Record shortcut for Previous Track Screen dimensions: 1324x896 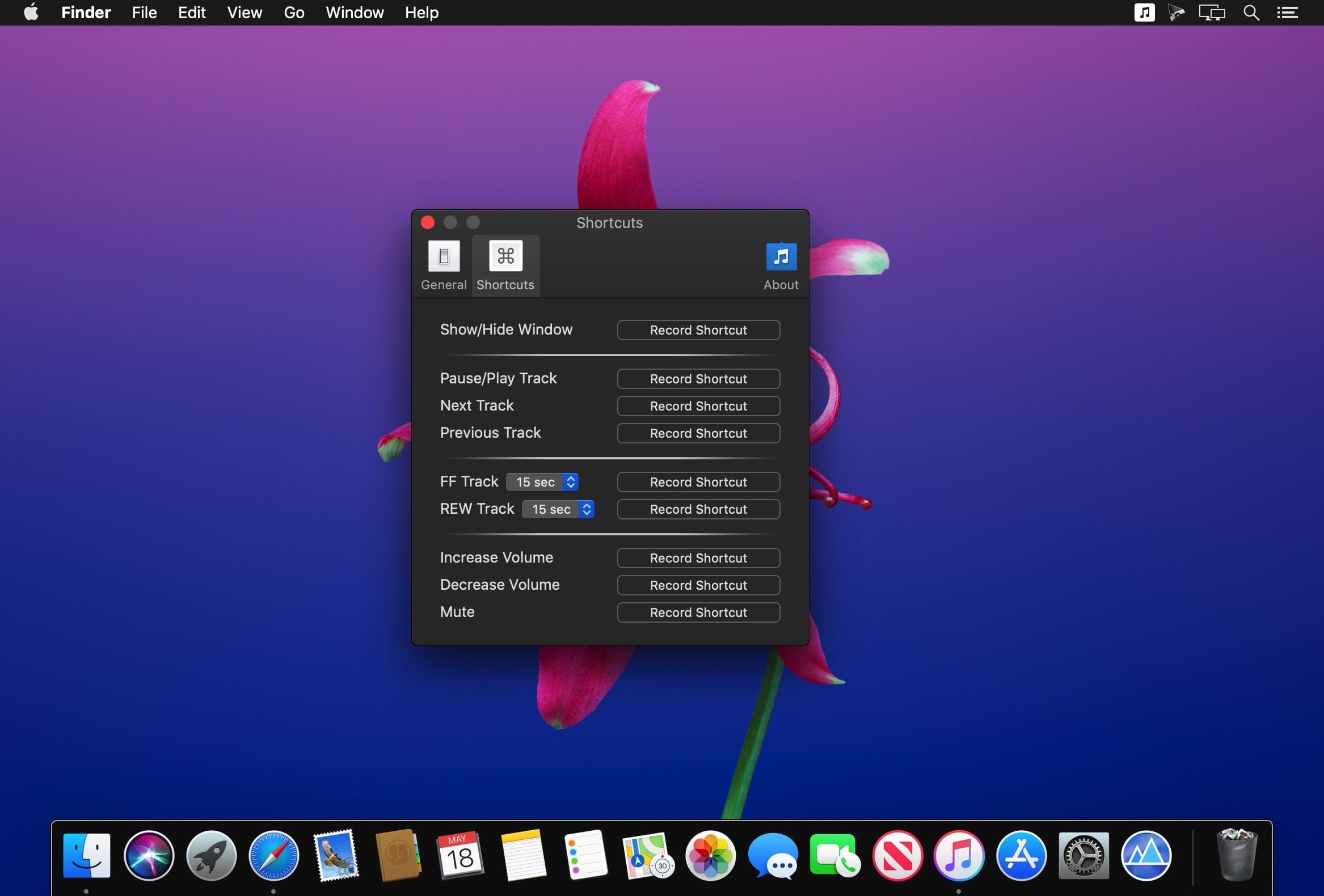698,433
